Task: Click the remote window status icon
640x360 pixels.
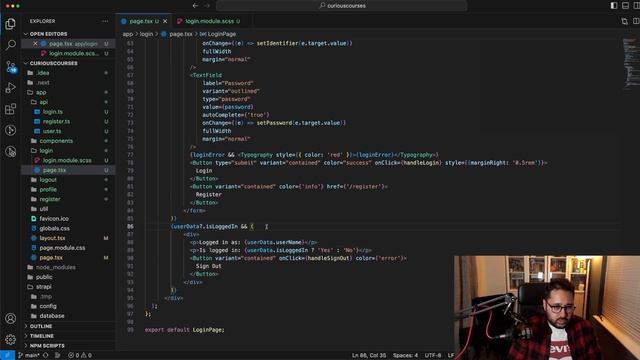Action: click(x=7, y=356)
